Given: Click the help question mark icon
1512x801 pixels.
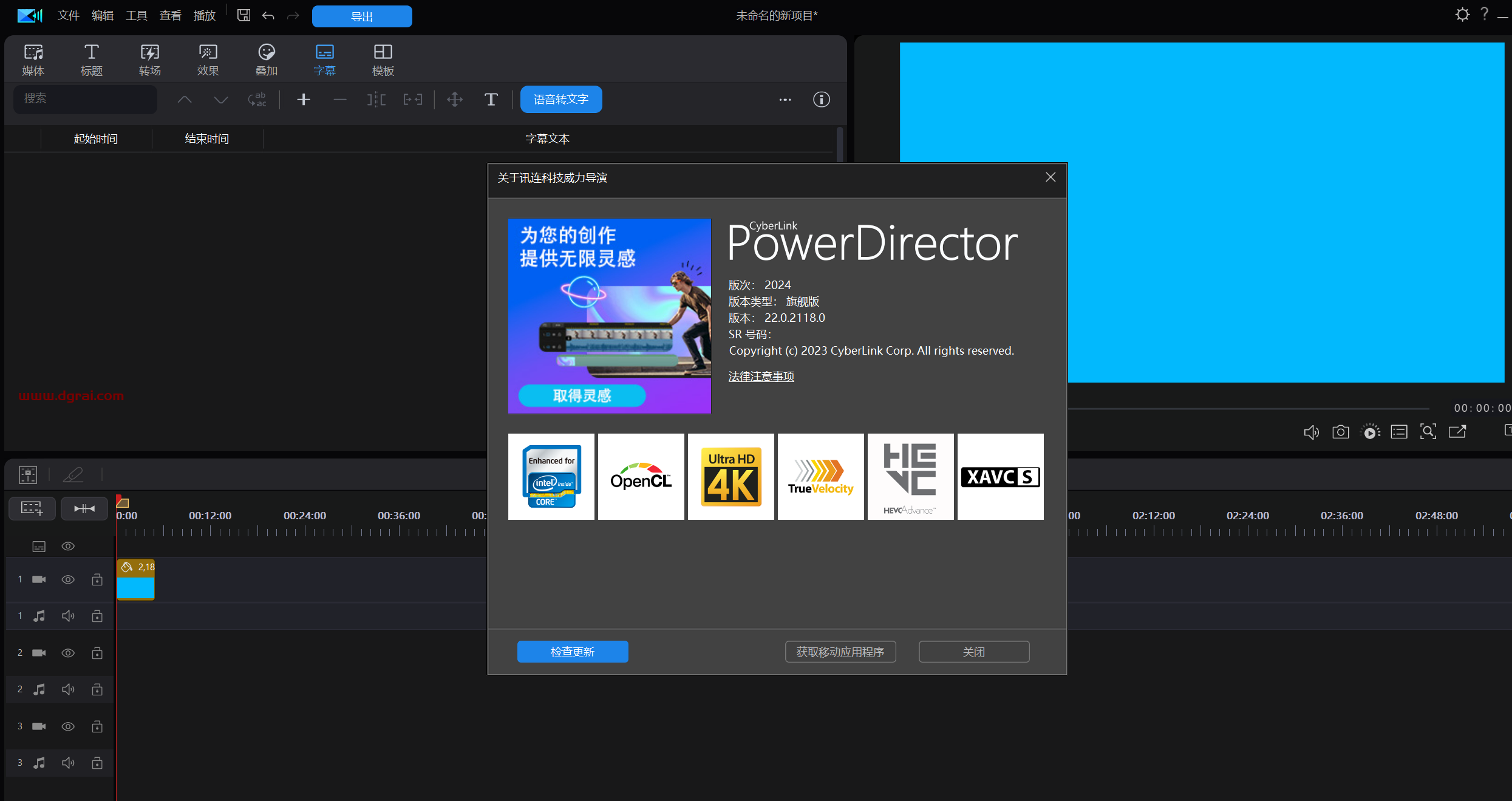Looking at the screenshot, I should click(x=1485, y=14).
